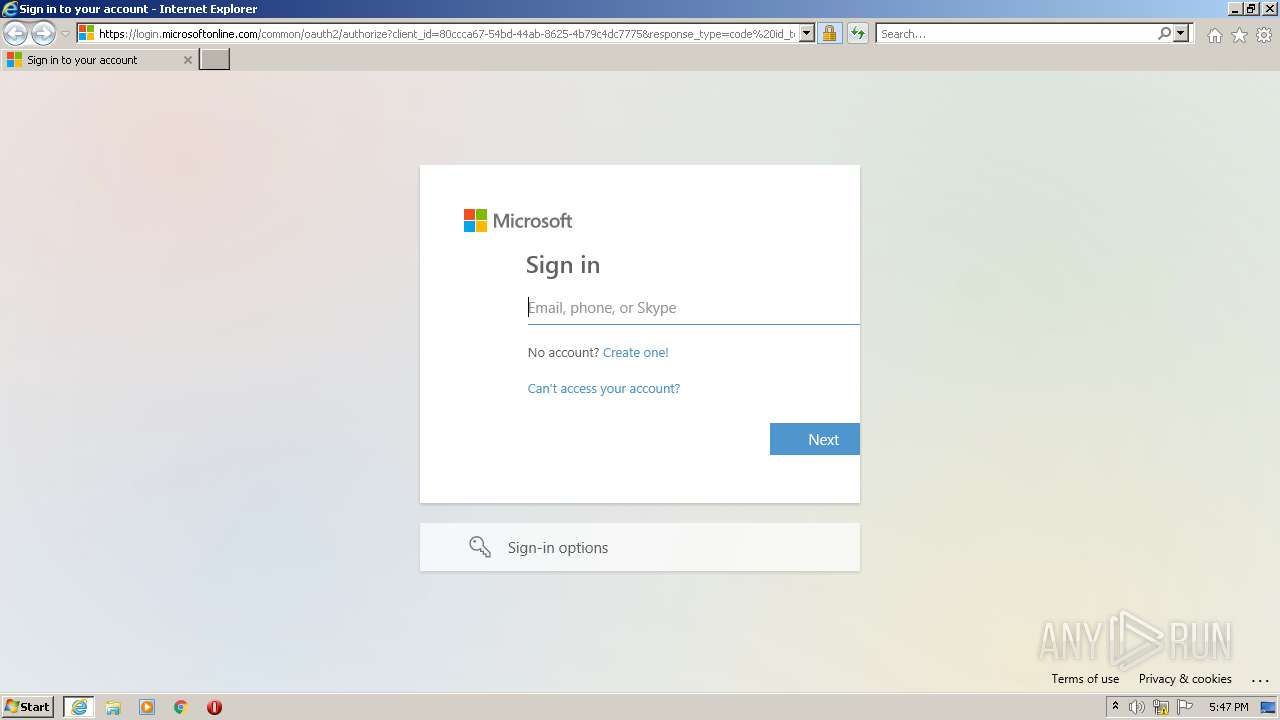Click the 5:47 PM clock
1280x720 pixels.
pyautogui.click(x=1228, y=707)
